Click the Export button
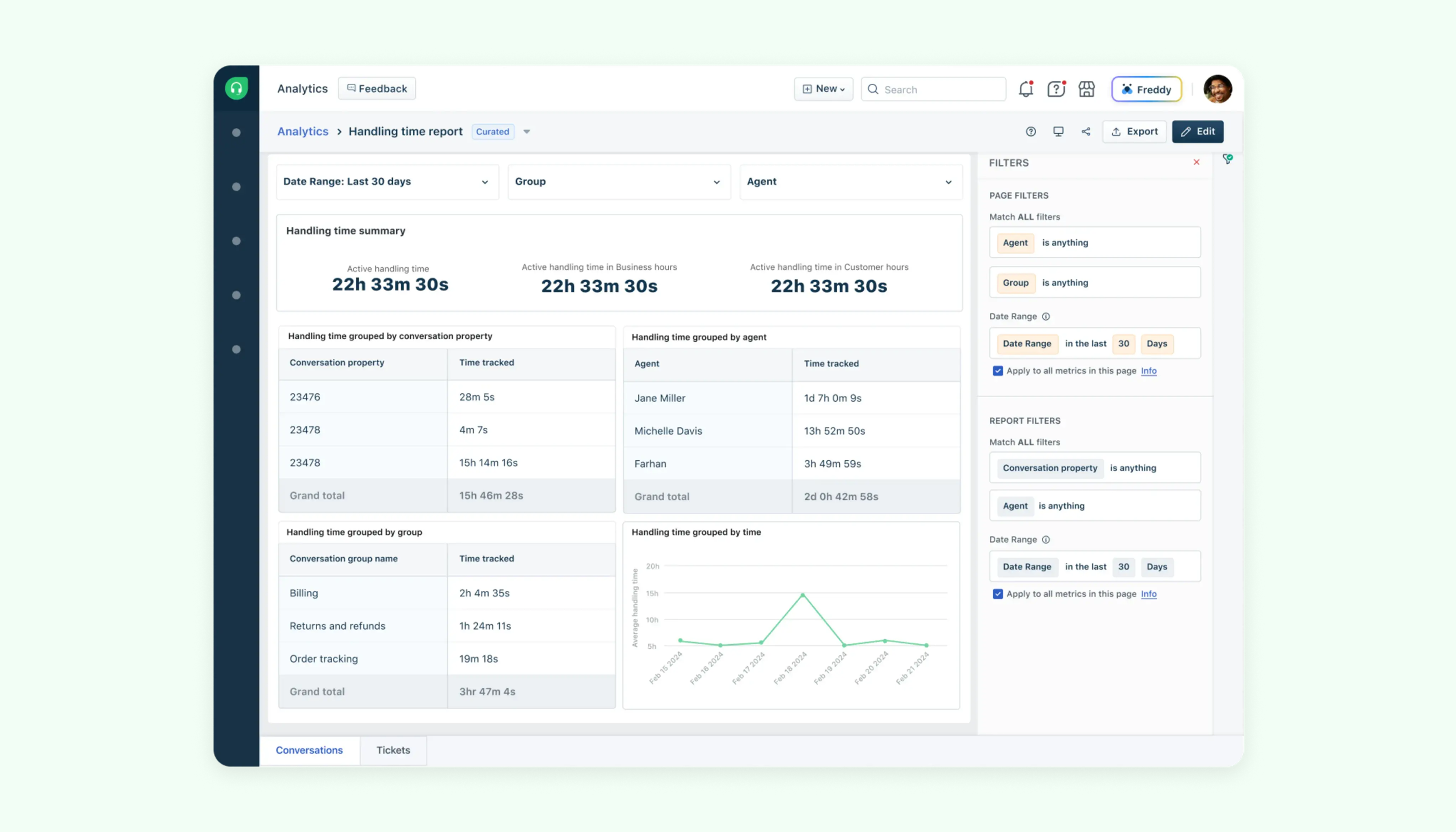The height and width of the screenshot is (832, 1456). (x=1134, y=132)
